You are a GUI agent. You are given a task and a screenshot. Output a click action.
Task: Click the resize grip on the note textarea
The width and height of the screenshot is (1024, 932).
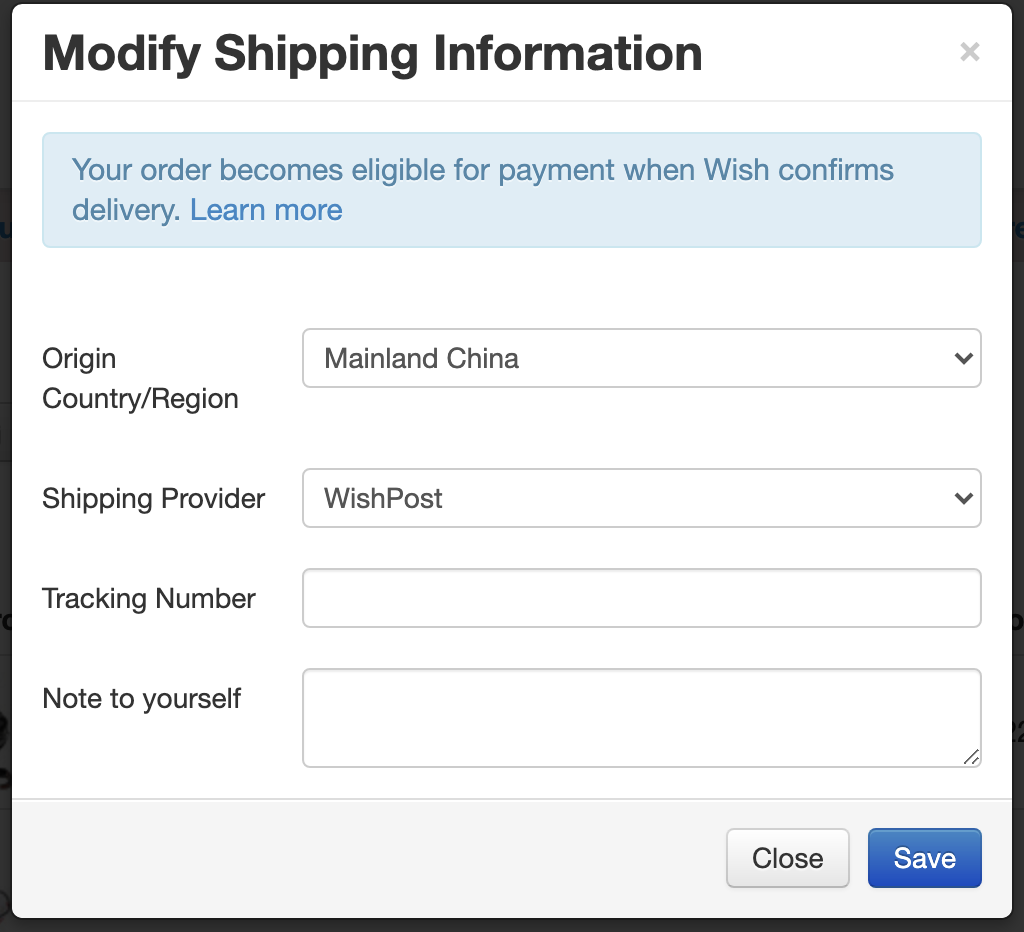(x=971, y=757)
